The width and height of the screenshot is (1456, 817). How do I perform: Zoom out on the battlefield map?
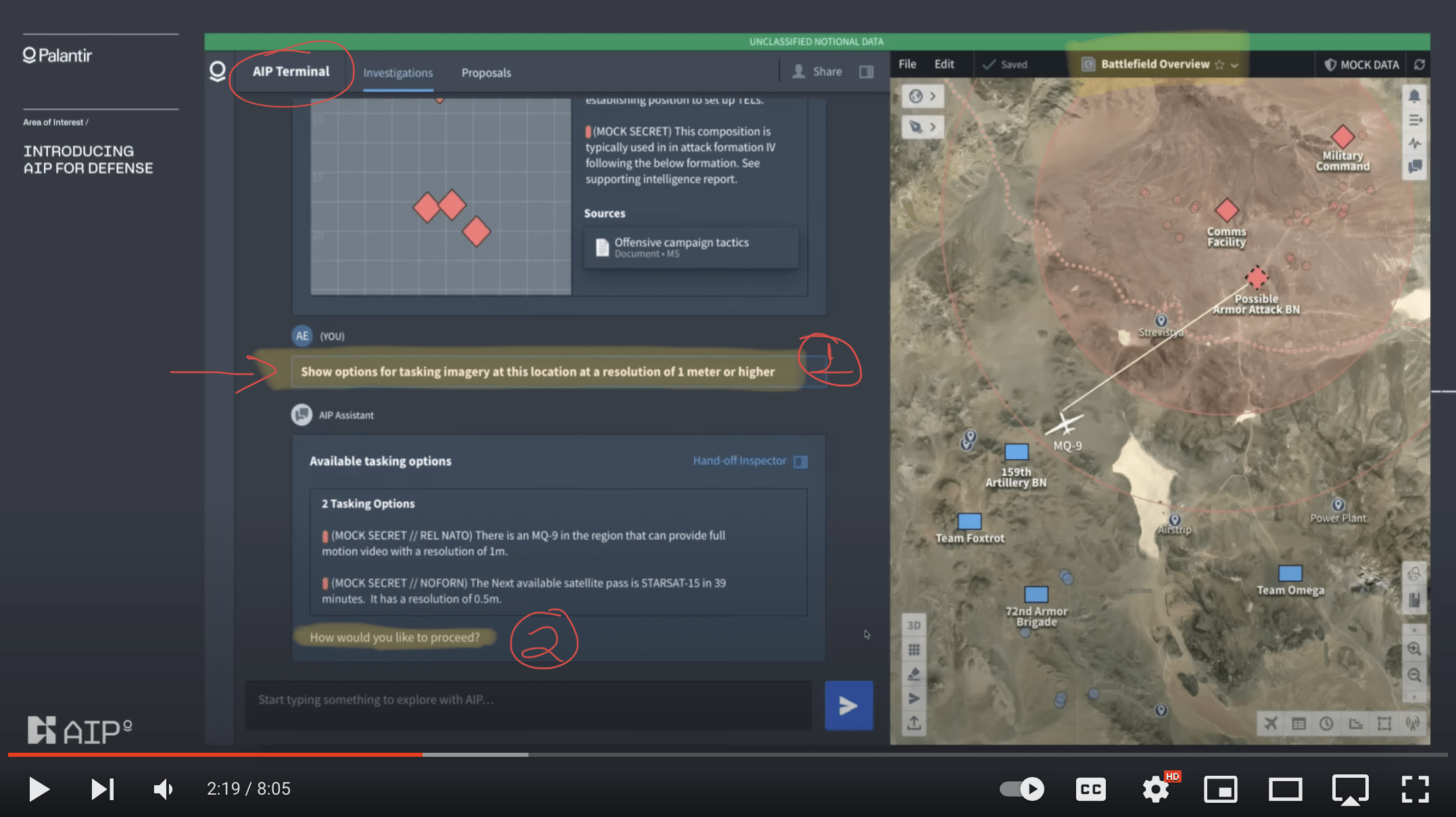1413,675
